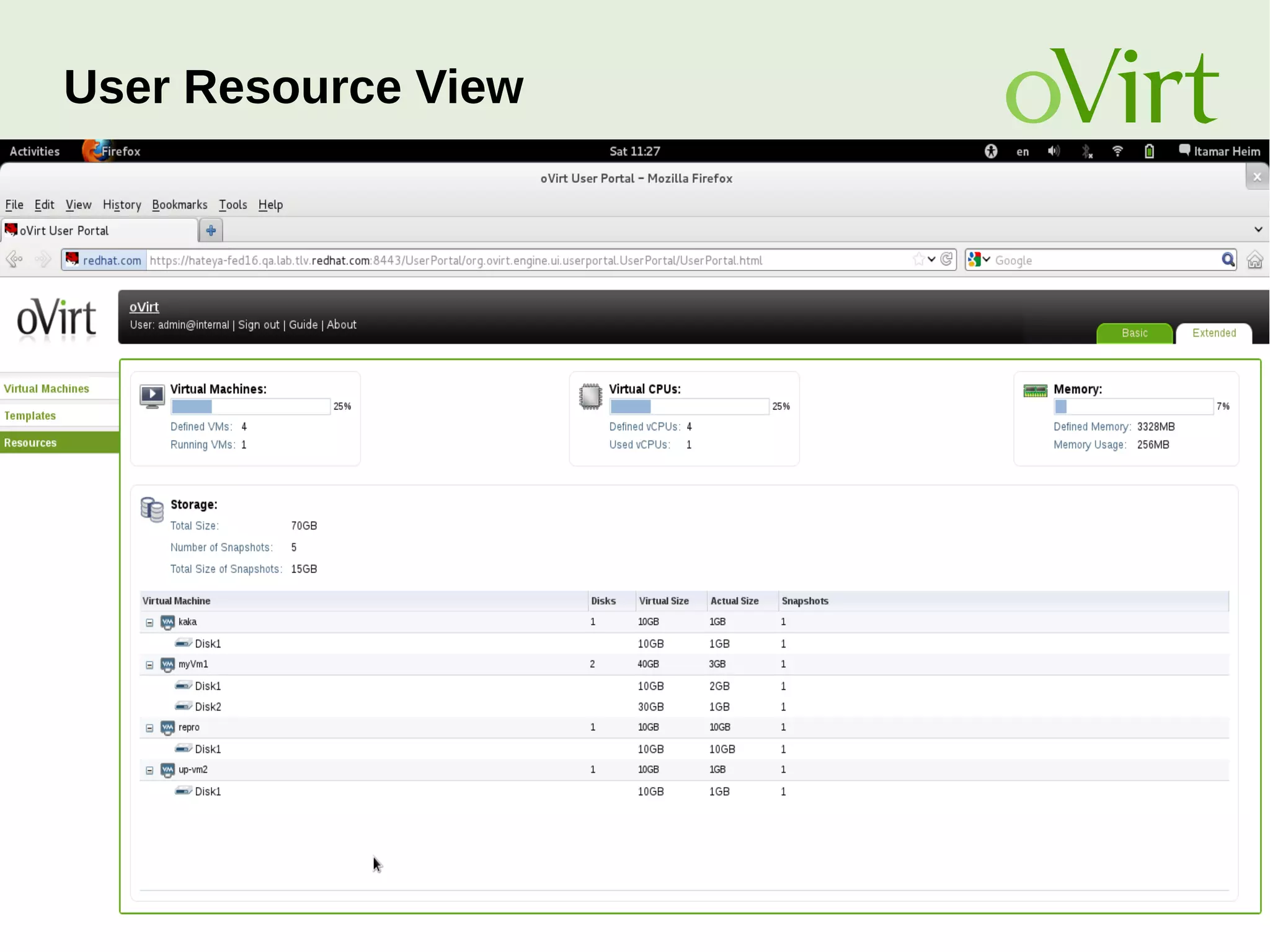Click the Memory RAM icon
Viewport: 1270px width, 952px height.
click(x=1035, y=391)
